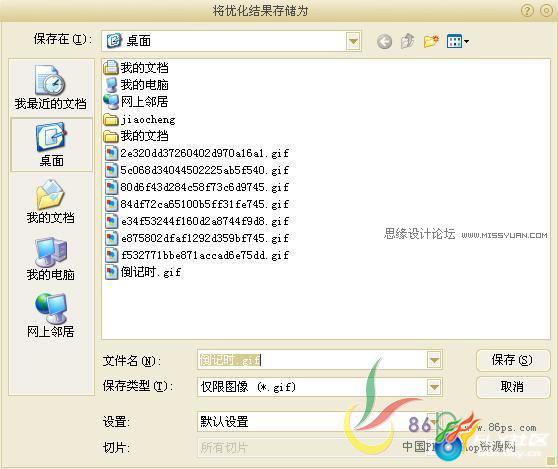Select file 2e320dd37260402d970a16a1.gif
558x469 pixels.
[x=197, y=153]
